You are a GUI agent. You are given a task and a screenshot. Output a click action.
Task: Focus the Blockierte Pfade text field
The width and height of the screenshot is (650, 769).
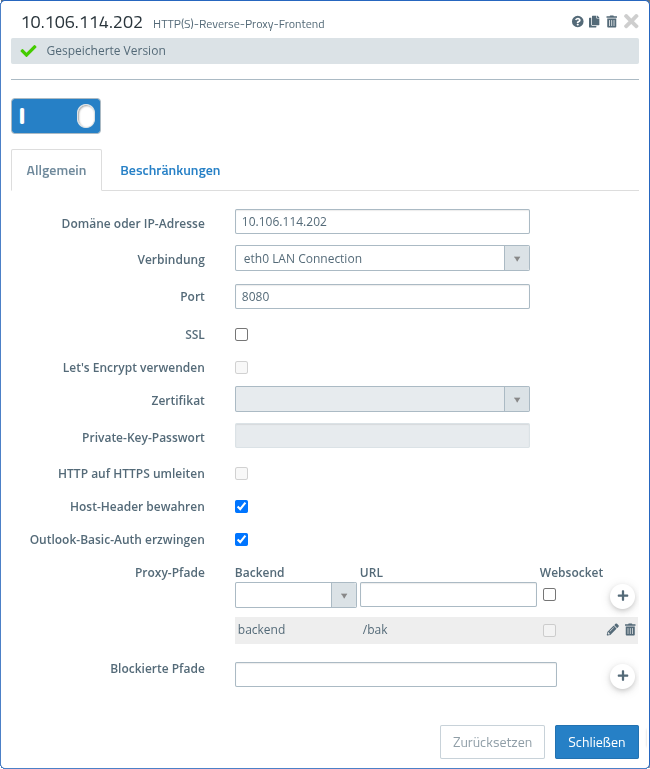pos(395,675)
